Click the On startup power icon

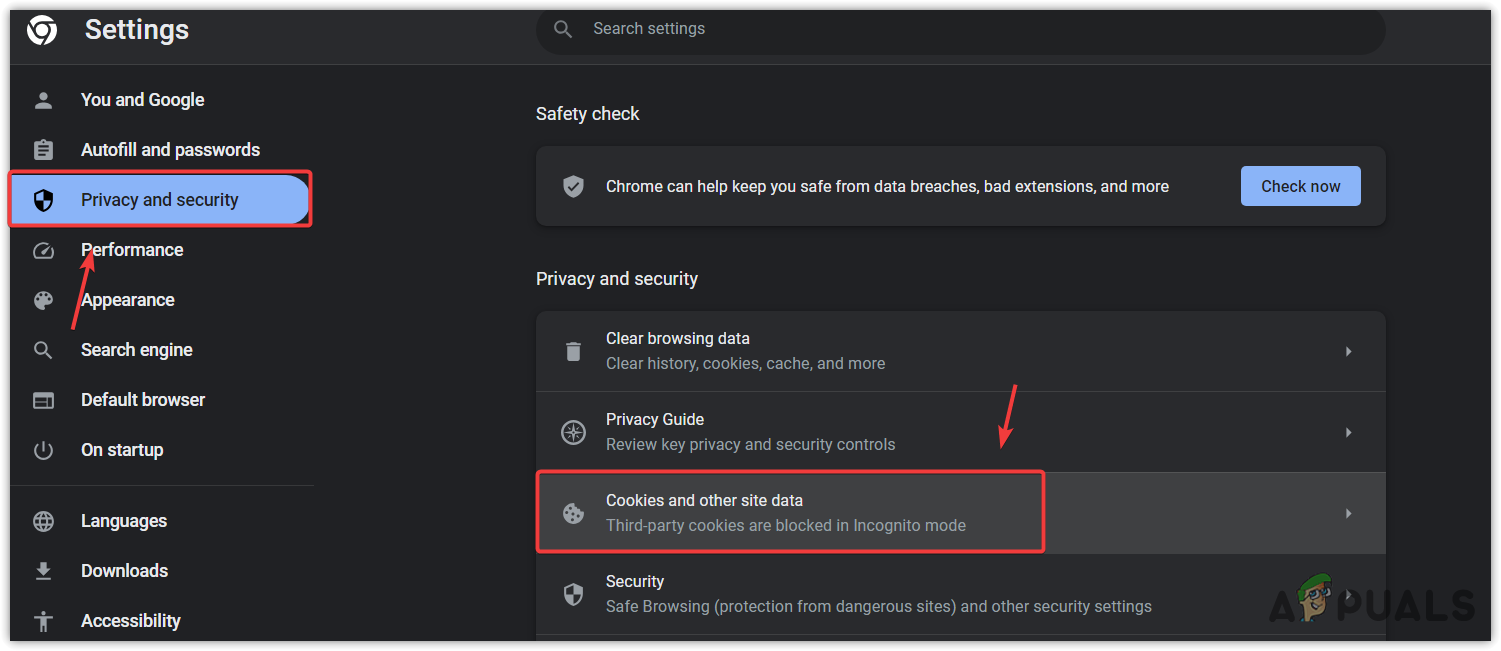point(43,450)
